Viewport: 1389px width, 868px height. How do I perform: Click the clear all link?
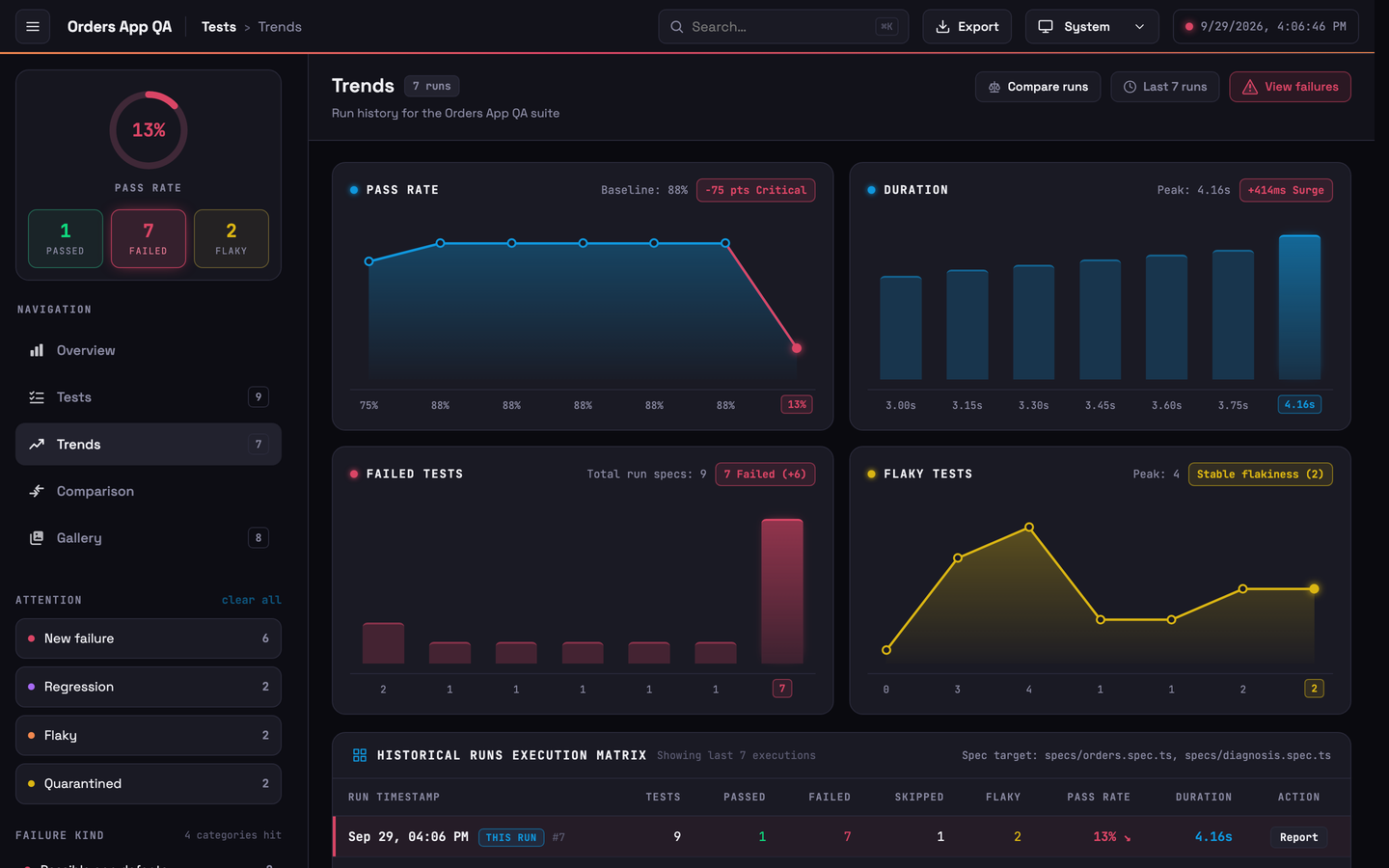(x=252, y=600)
